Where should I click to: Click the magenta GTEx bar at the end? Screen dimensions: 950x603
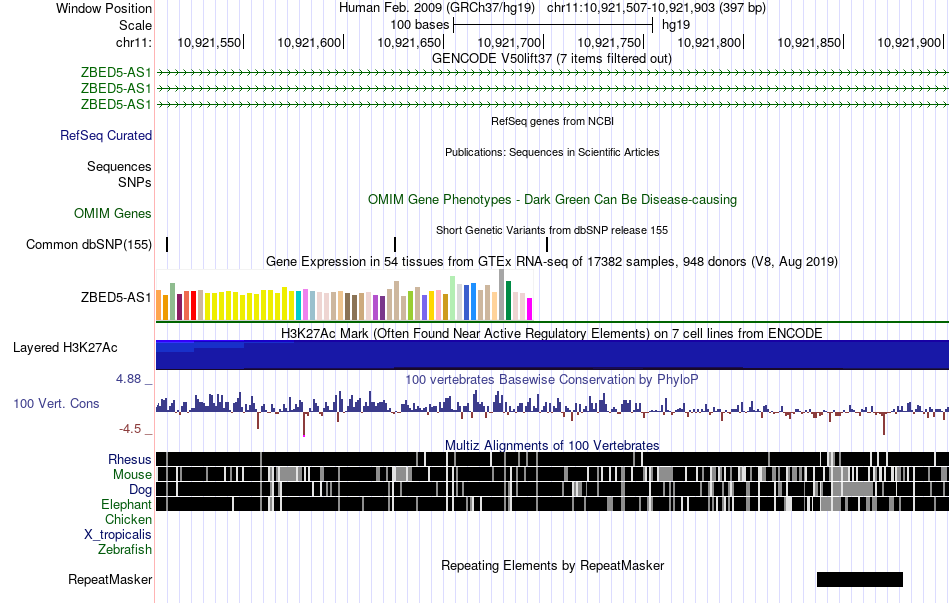click(530, 309)
